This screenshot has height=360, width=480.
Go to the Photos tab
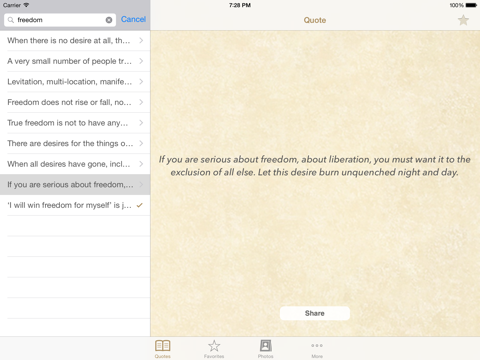pyautogui.click(x=266, y=349)
